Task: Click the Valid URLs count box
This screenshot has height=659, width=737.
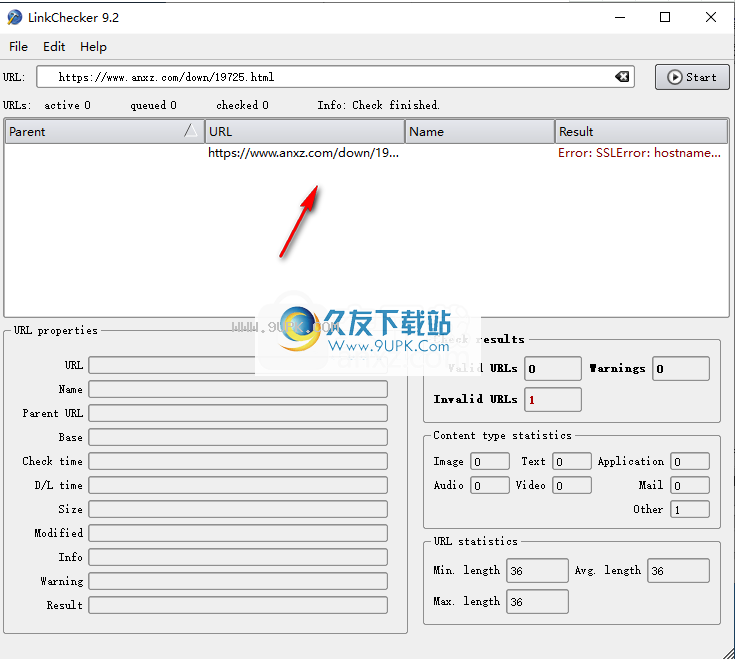Action: (553, 369)
